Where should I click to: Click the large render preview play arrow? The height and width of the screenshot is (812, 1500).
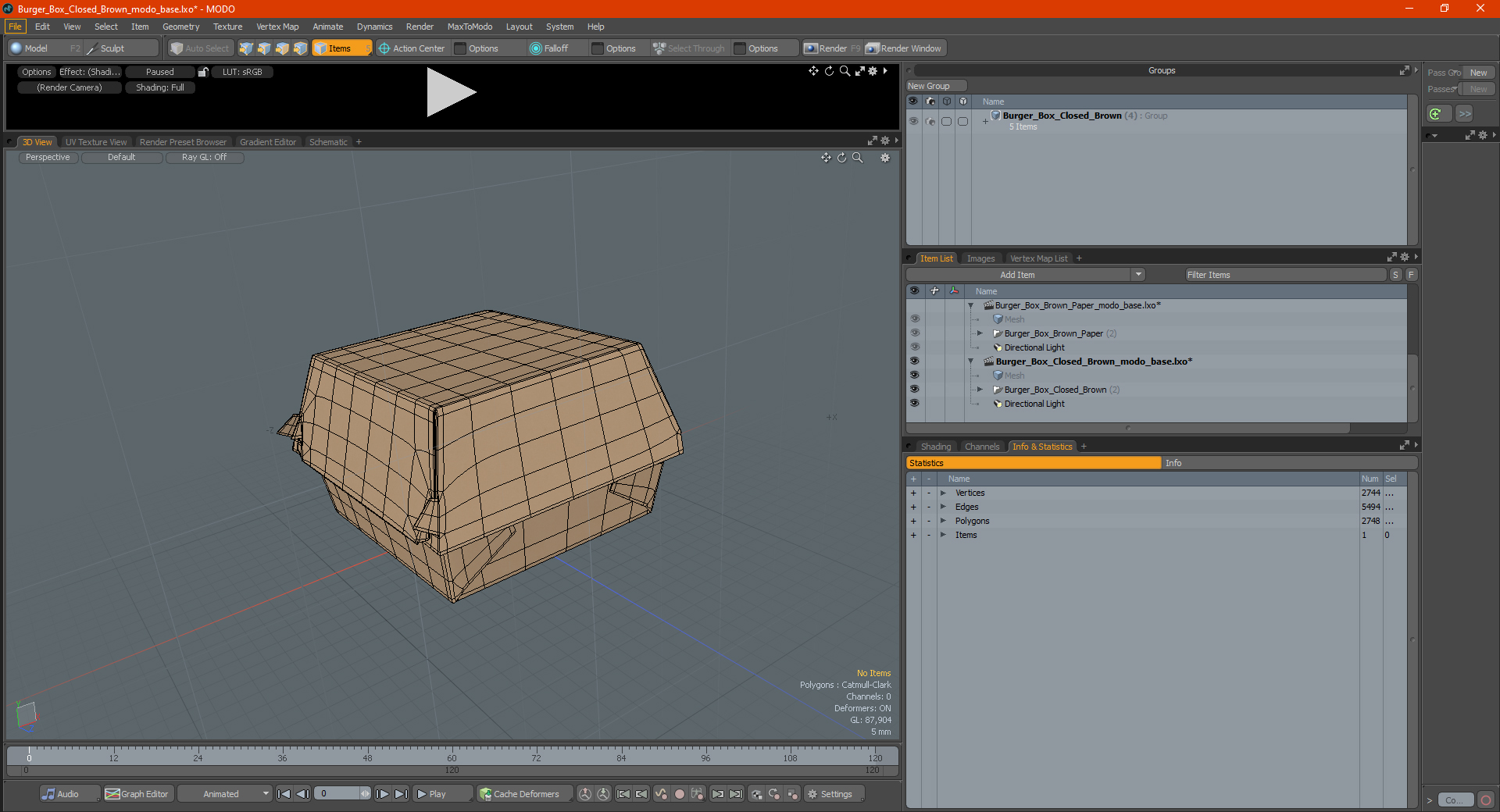(451, 92)
